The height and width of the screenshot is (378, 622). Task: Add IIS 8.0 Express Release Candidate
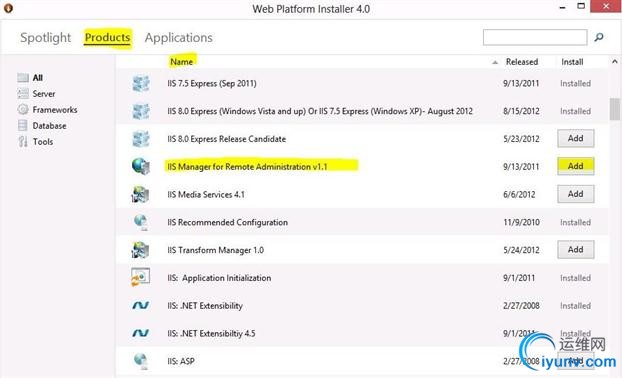pos(576,138)
